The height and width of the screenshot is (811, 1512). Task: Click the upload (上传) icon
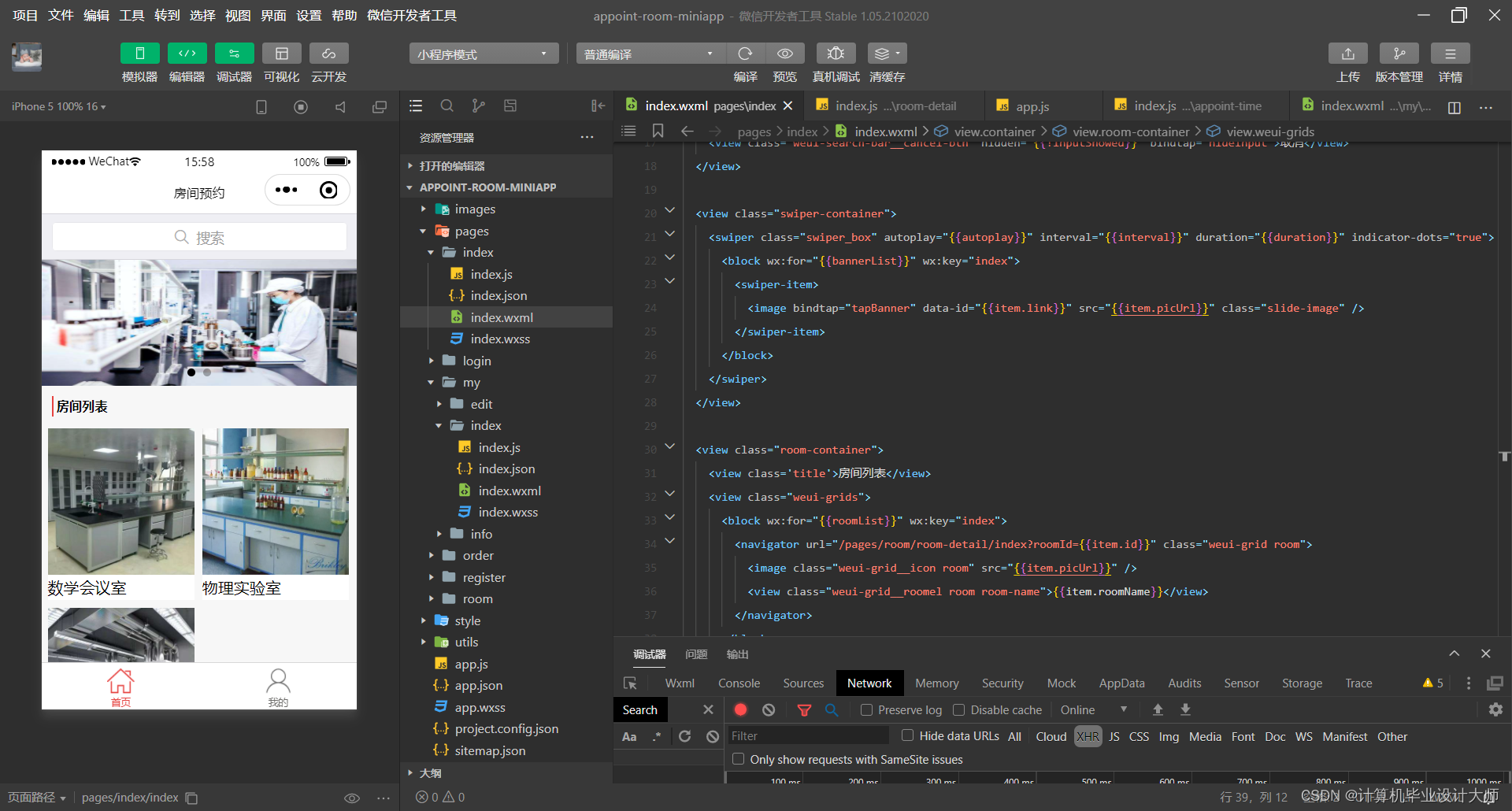pyautogui.click(x=1348, y=54)
